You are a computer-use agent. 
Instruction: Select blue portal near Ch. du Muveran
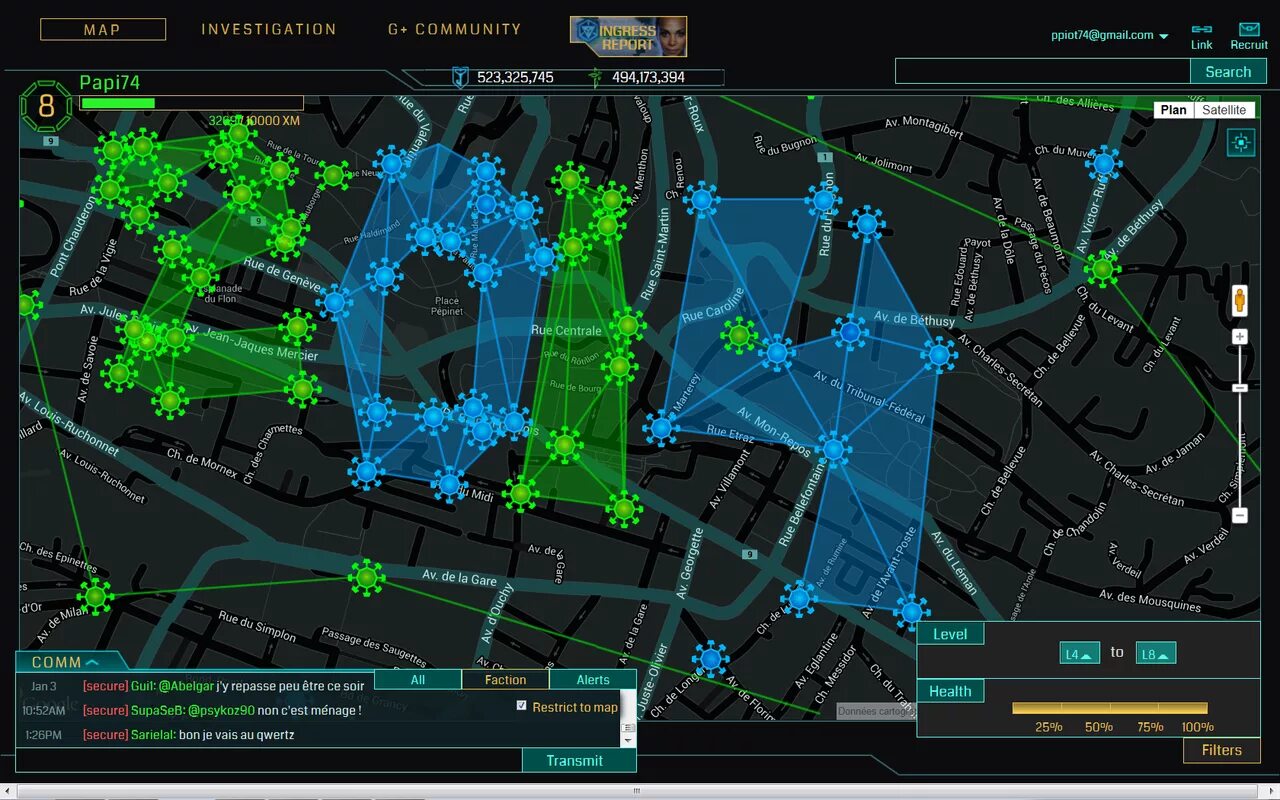click(1103, 163)
